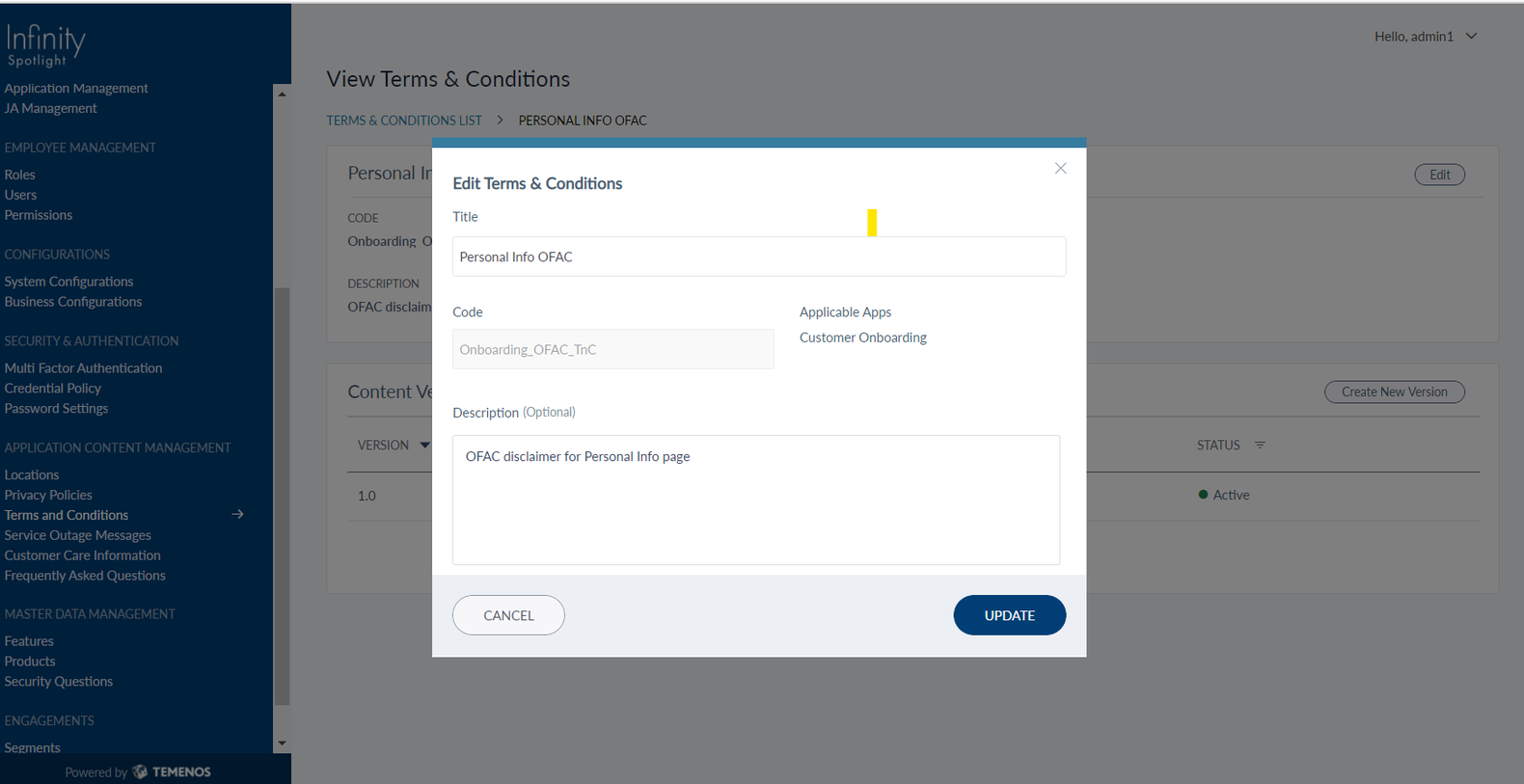
Task: Open the Multi Factor Authentication page
Action: [x=83, y=368]
